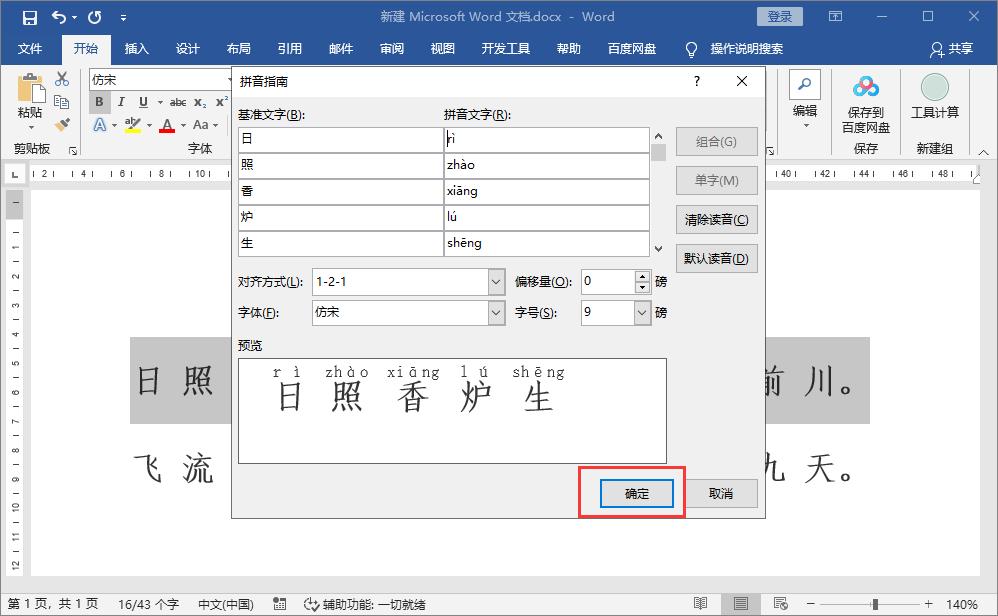This screenshot has width=998, height=616.
Task: Apply the Font Color icon
Action: click(168, 124)
